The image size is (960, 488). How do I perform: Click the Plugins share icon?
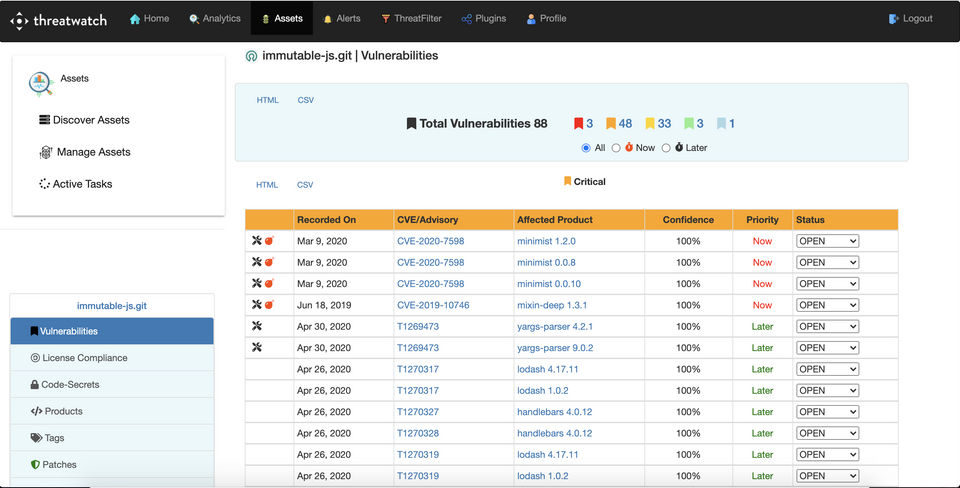pyautogui.click(x=467, y=19)
